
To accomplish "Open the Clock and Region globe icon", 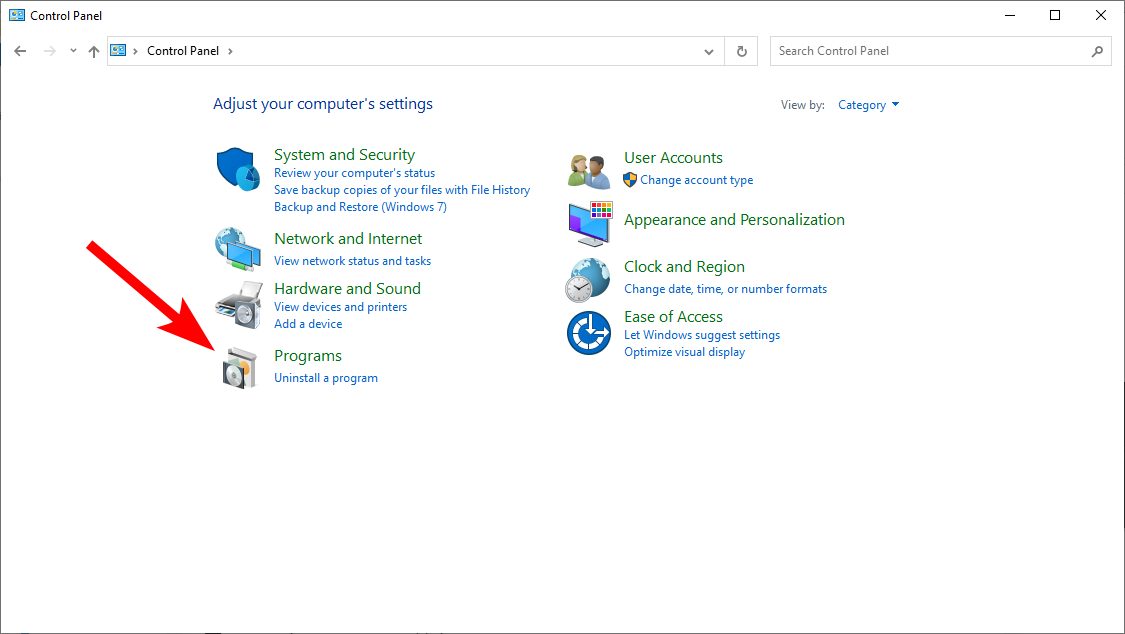I will click(588, 280).
